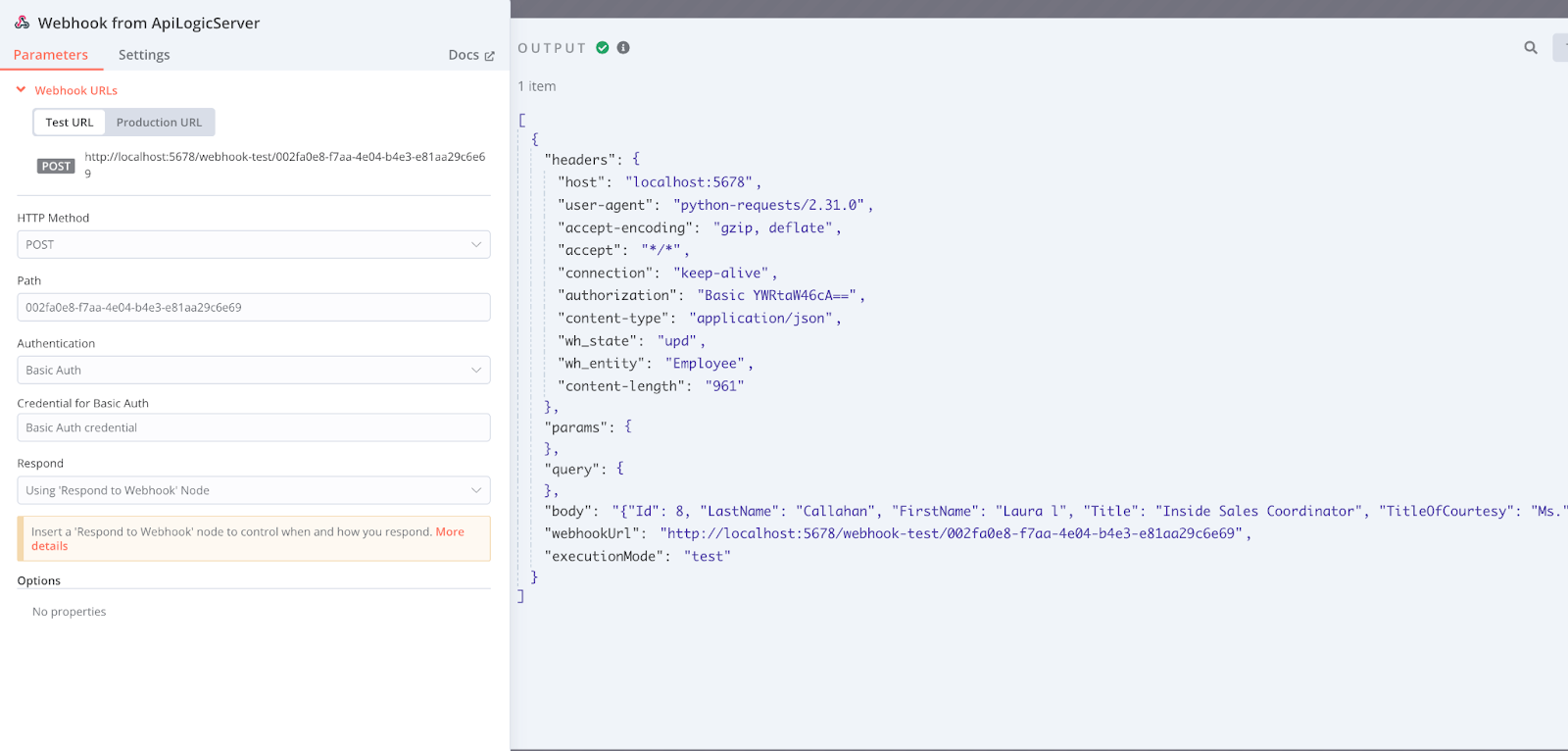Screen dimensions: 1568x751
Task: Click the "query" key in output
Action: tap(572, 470)
